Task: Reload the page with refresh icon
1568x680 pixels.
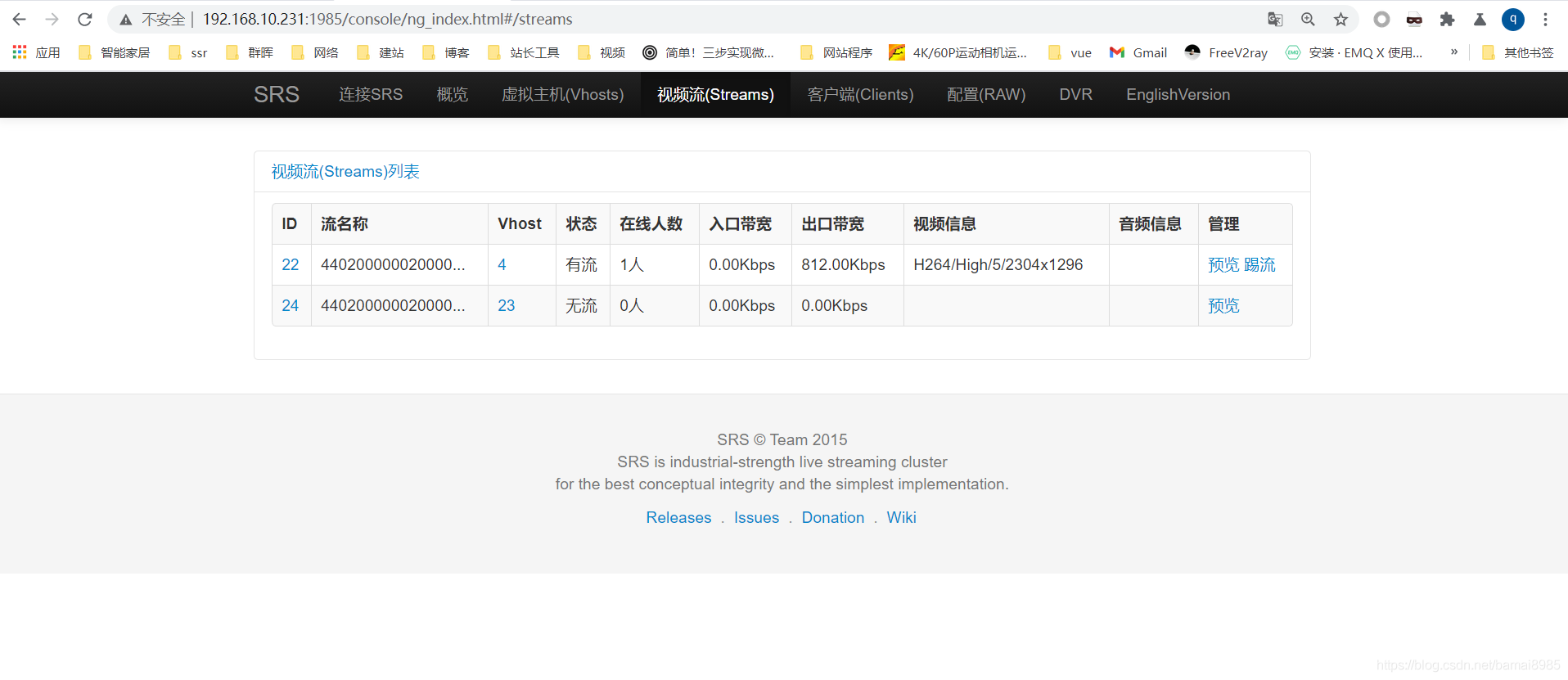Action: coord(85,19)
